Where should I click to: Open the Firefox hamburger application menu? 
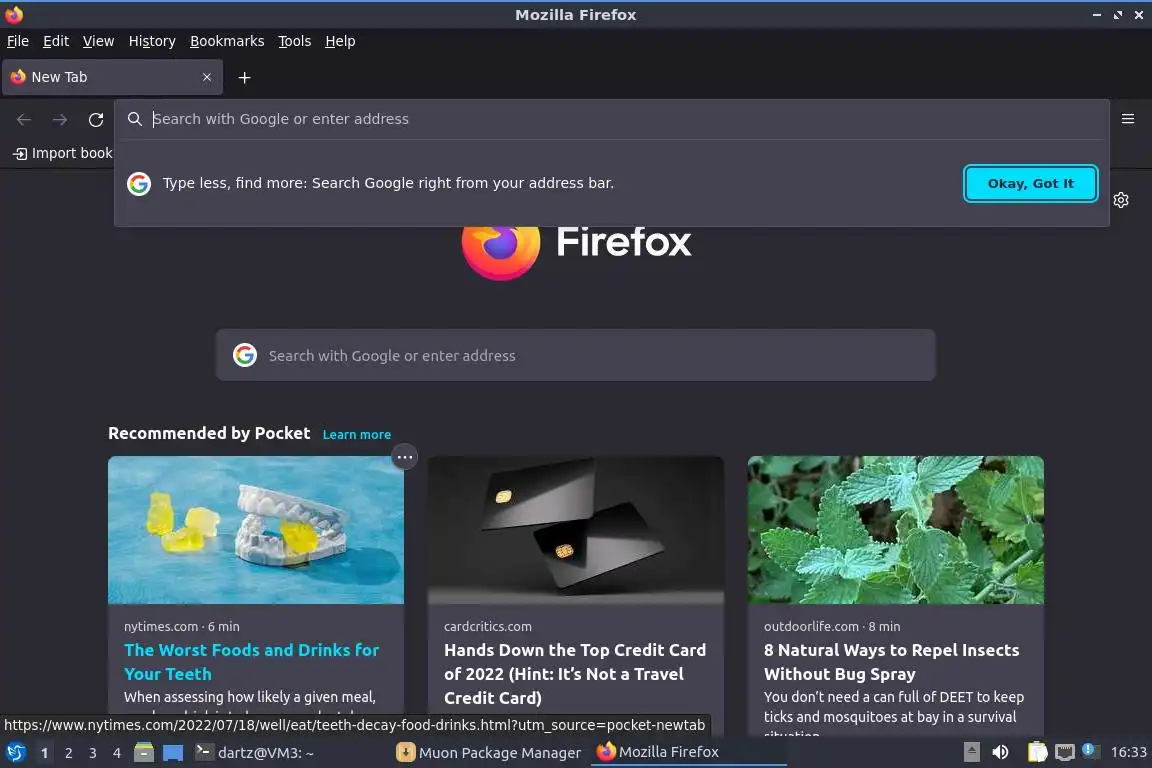(1128, 119)
